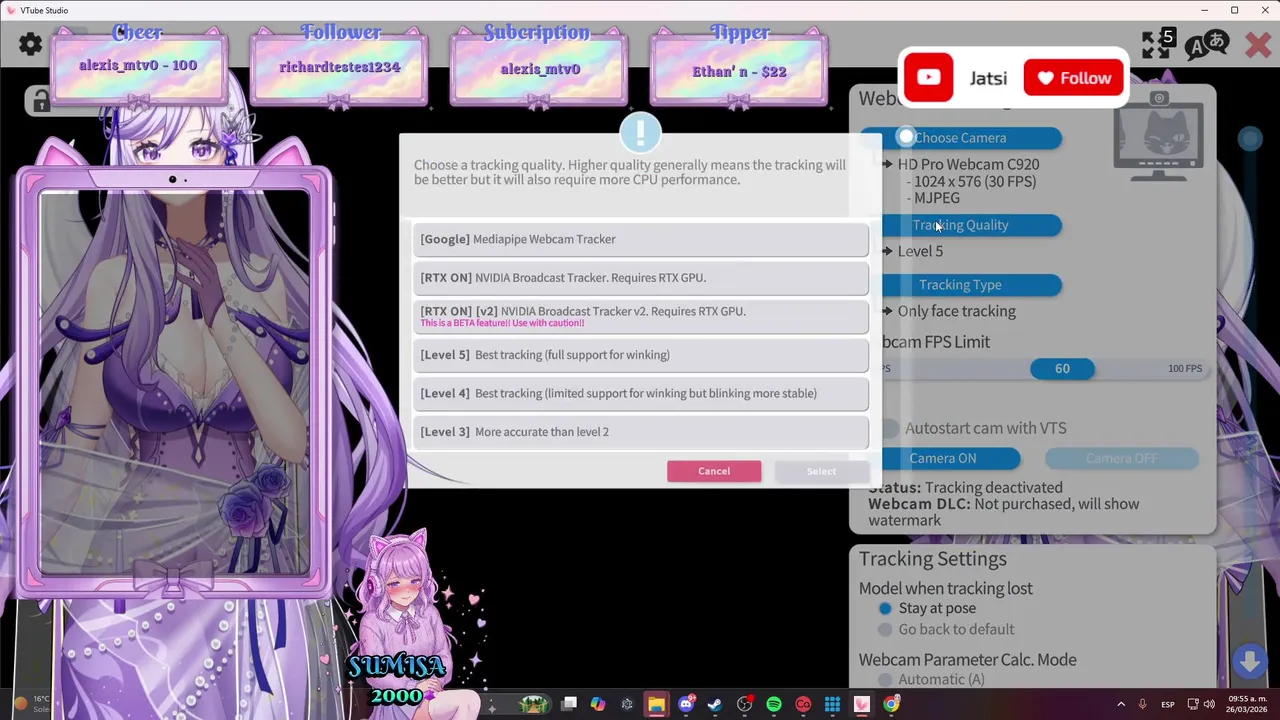1280x720 pixels.
Task: Open Steam from the taskbar
Action: [x=714, y=704]
